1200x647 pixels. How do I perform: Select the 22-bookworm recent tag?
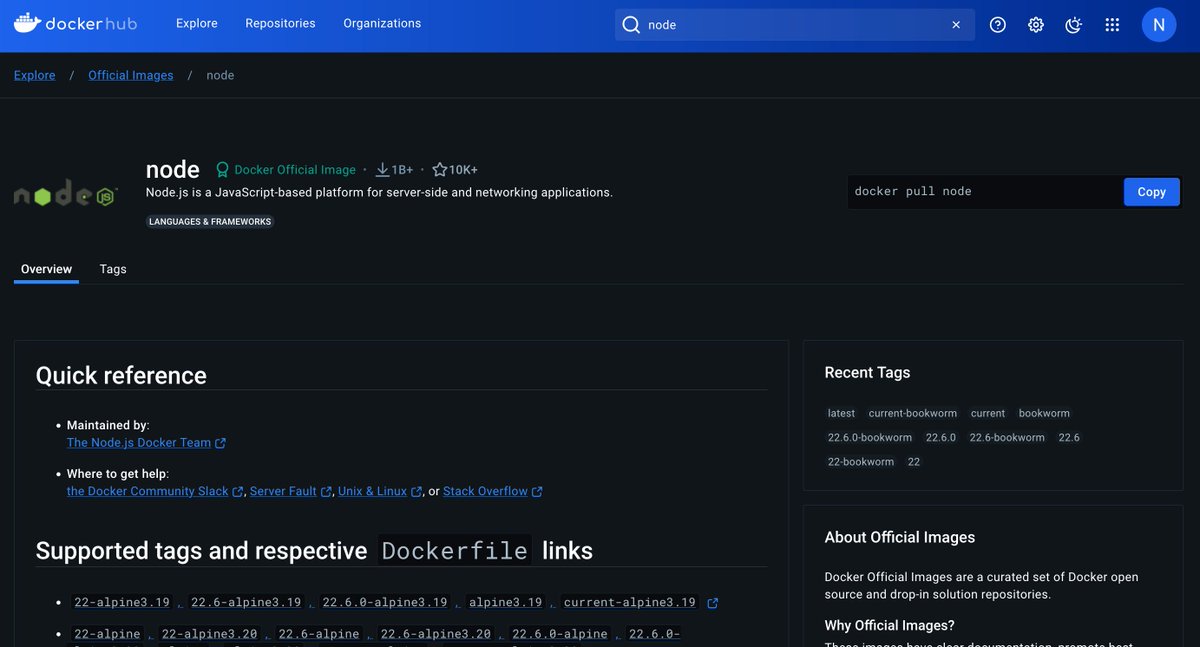click(x=861, y=462)
